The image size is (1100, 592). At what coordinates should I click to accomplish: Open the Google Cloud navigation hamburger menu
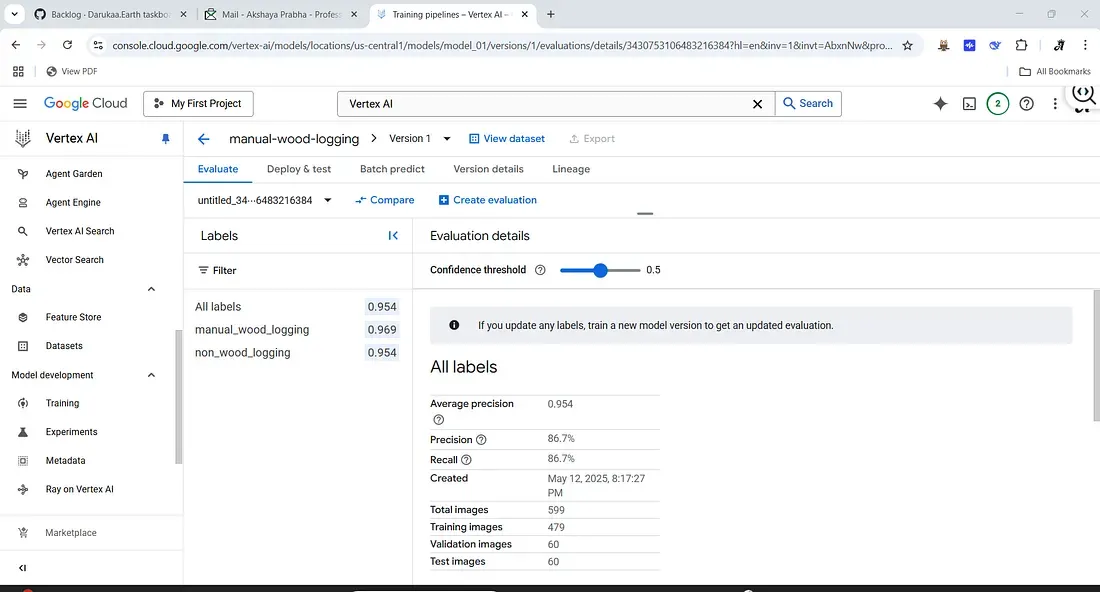click(x=20, y=104)
